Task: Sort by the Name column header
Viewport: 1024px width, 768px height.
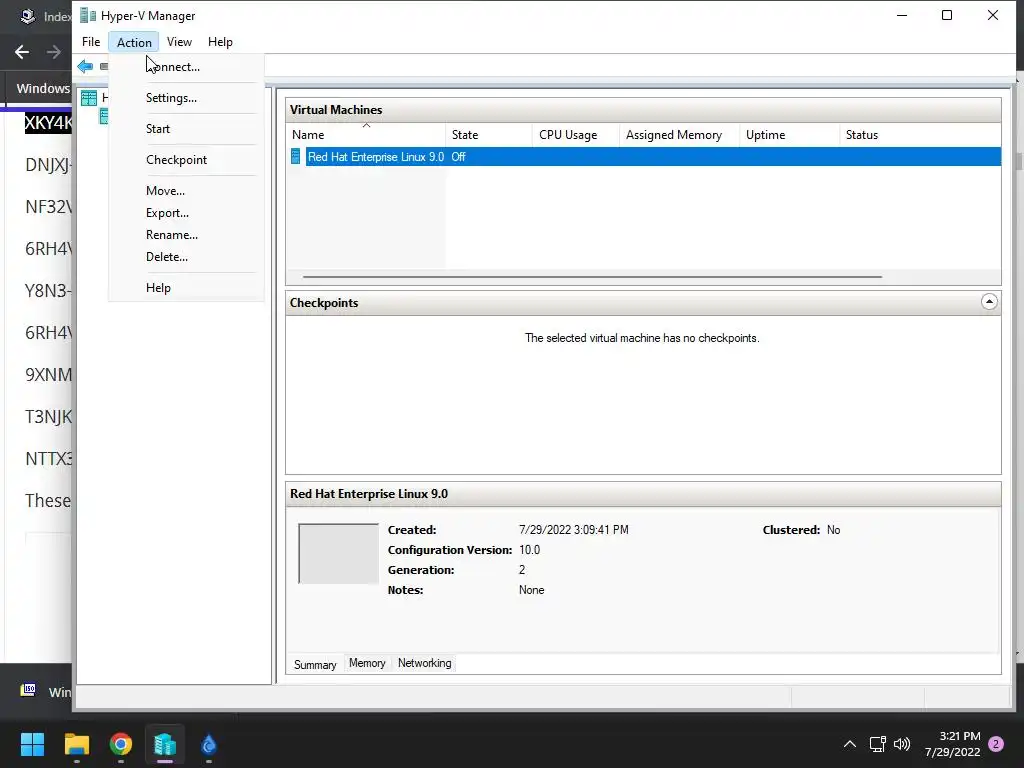Action: tap(366, 135)
